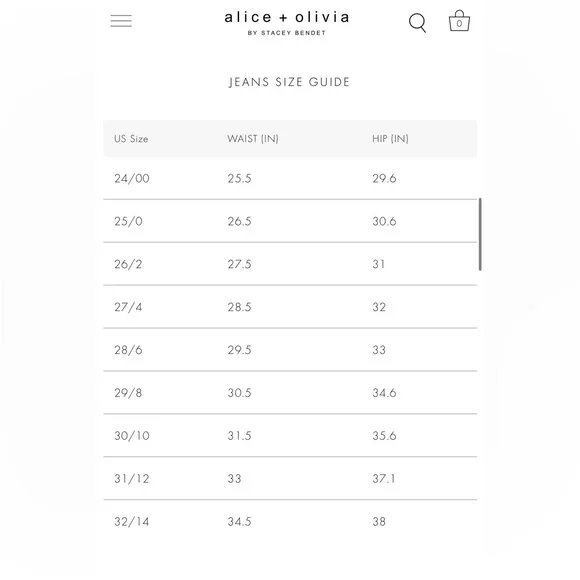This screenshot has height=580, width=580.
Task: Open the hamburger navigation menu
Action: click(x=121, y=21)
